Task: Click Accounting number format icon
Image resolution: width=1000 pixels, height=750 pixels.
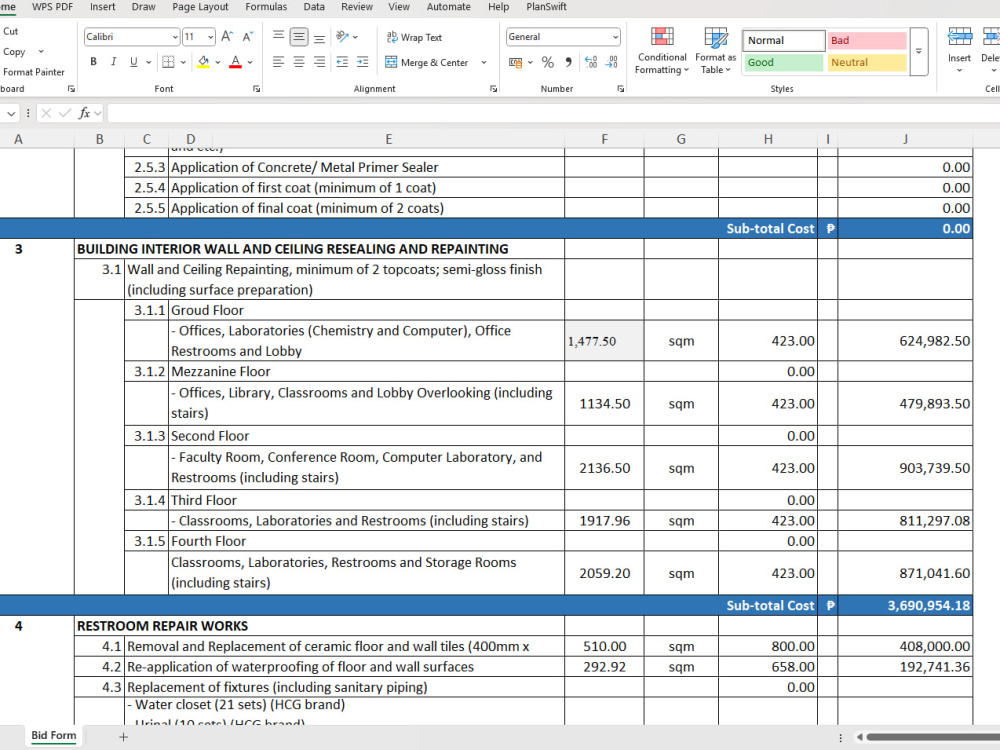Action: click(515, 62)
